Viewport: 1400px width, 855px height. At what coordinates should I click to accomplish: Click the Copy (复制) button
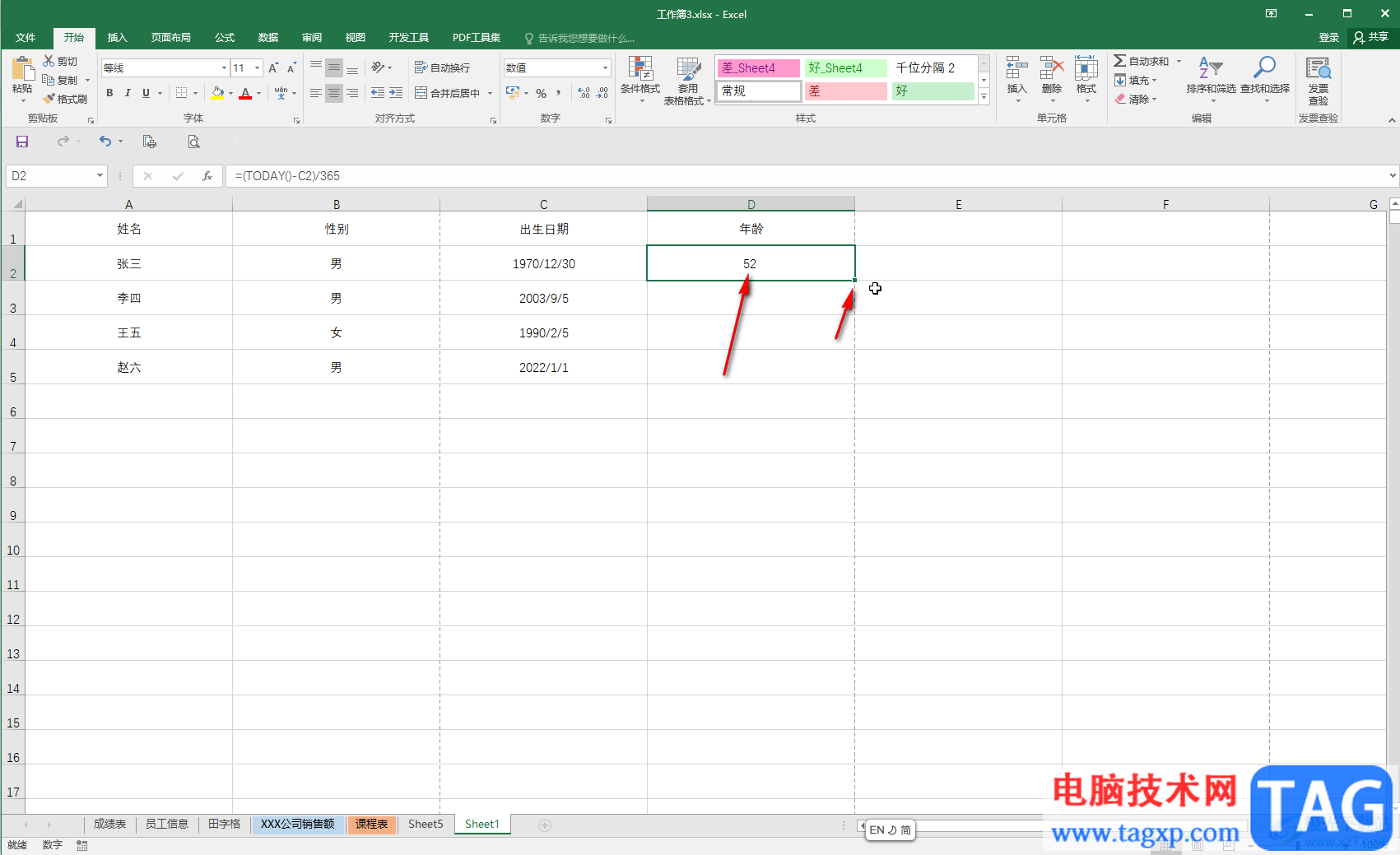[61, 80]
